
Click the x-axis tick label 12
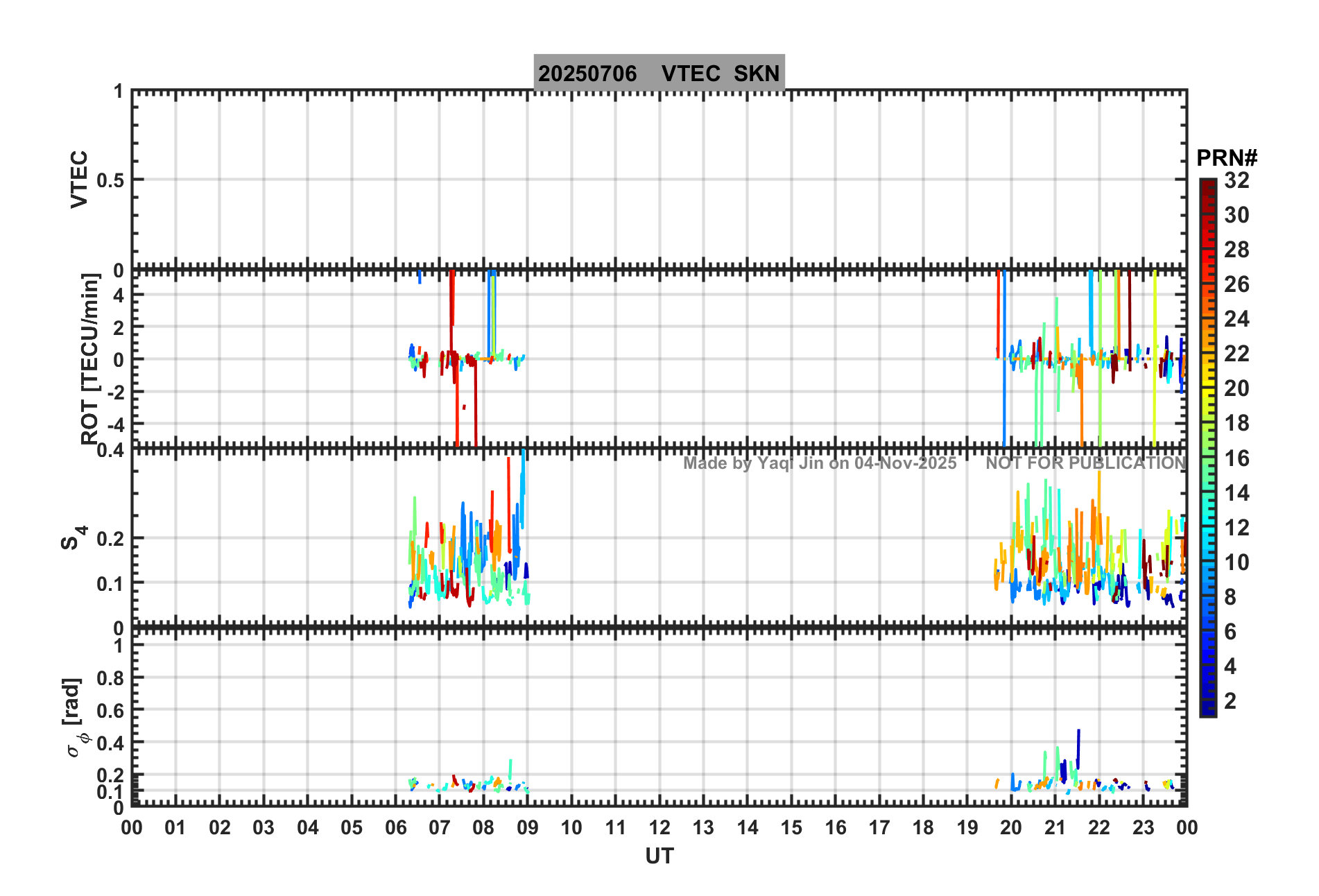[659, 827]
